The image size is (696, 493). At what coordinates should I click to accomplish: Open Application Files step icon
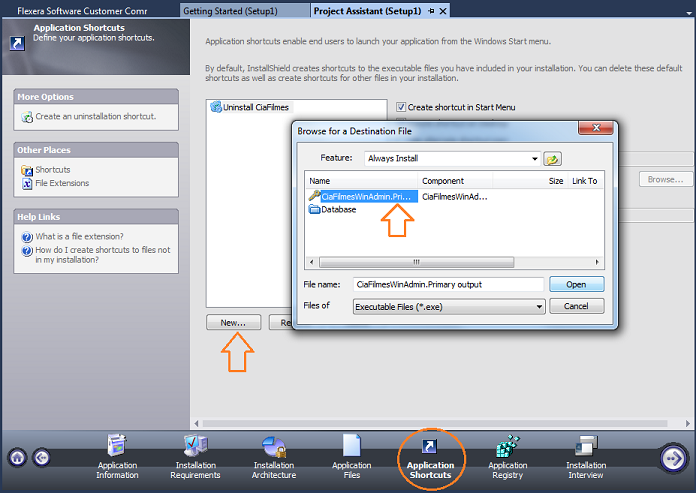tap(352, 445)
